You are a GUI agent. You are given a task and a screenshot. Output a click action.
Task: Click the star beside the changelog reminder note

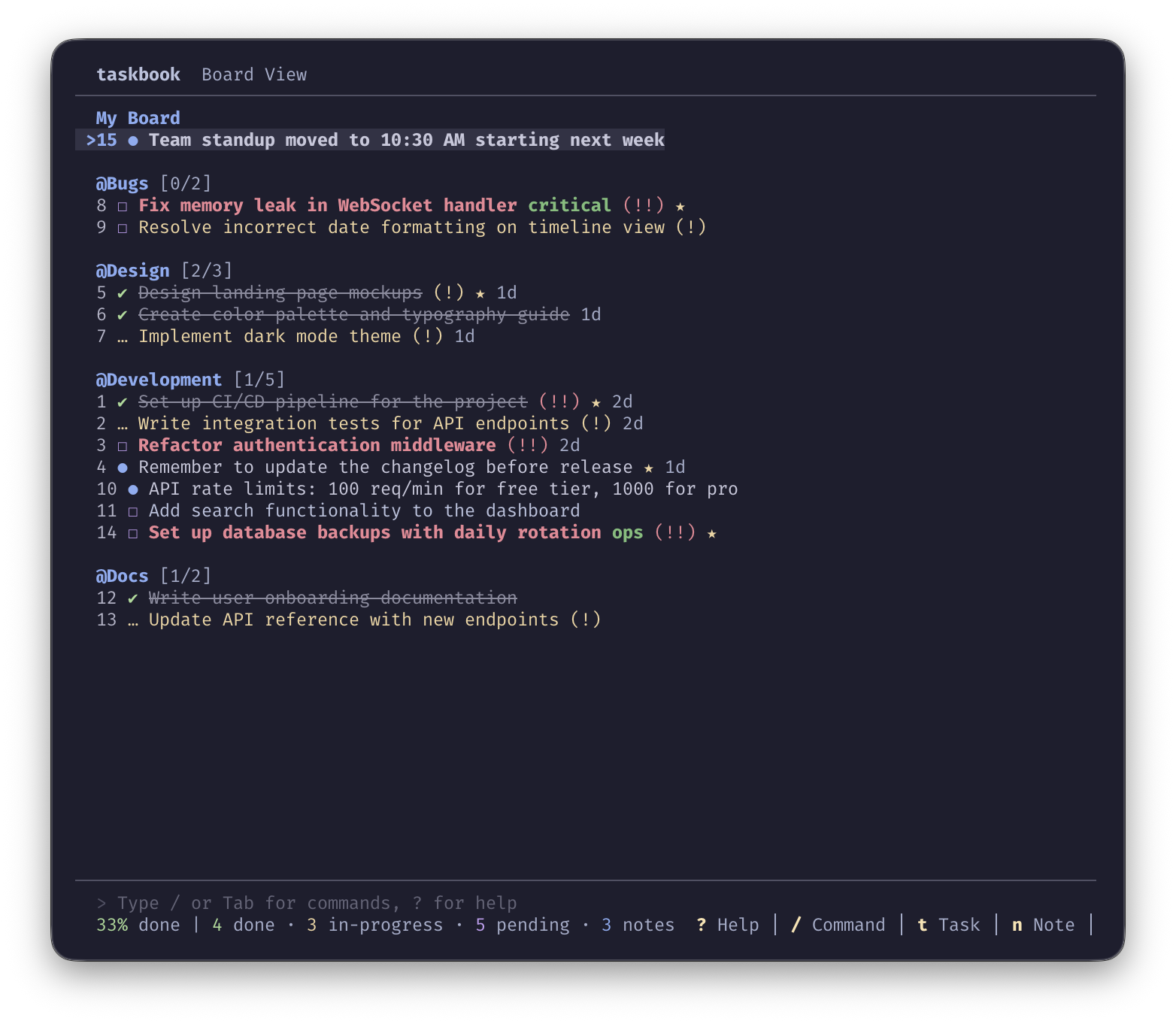[648, 468]
